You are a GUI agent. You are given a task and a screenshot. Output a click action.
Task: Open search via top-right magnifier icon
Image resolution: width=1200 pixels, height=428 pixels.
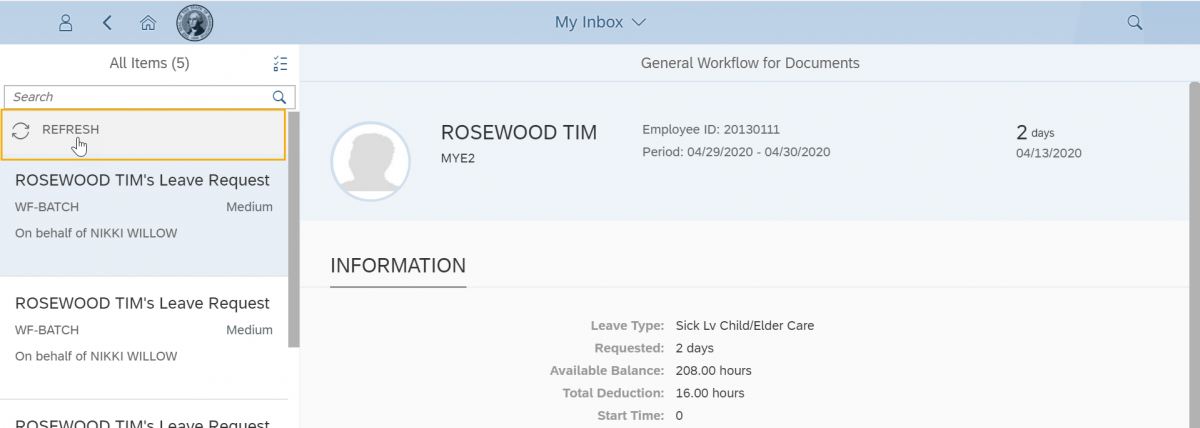coord(1135,22)
